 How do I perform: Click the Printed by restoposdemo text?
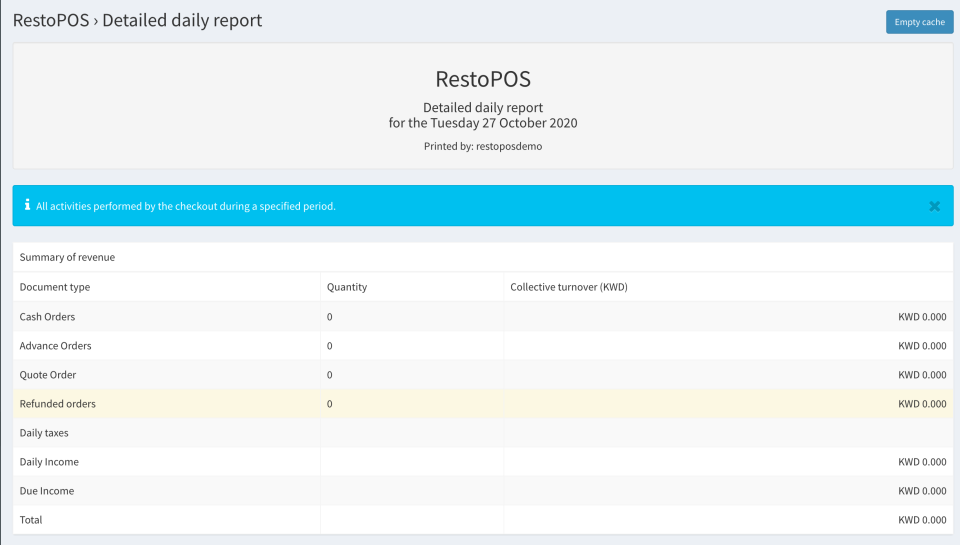tap(483, 146)
